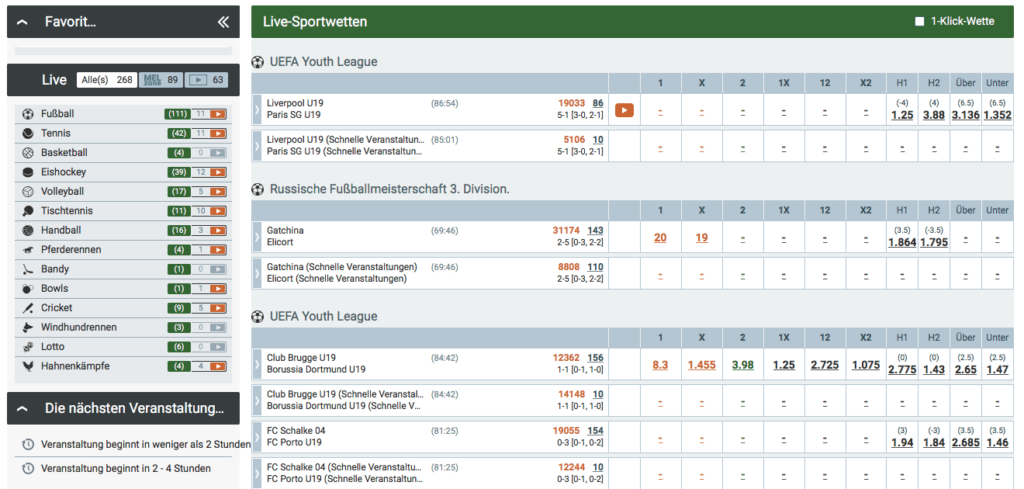This screenshot has height=489, width=1024.
Task: Click the Tennis ball icon in sidebar
Action: tap(27, 133)
